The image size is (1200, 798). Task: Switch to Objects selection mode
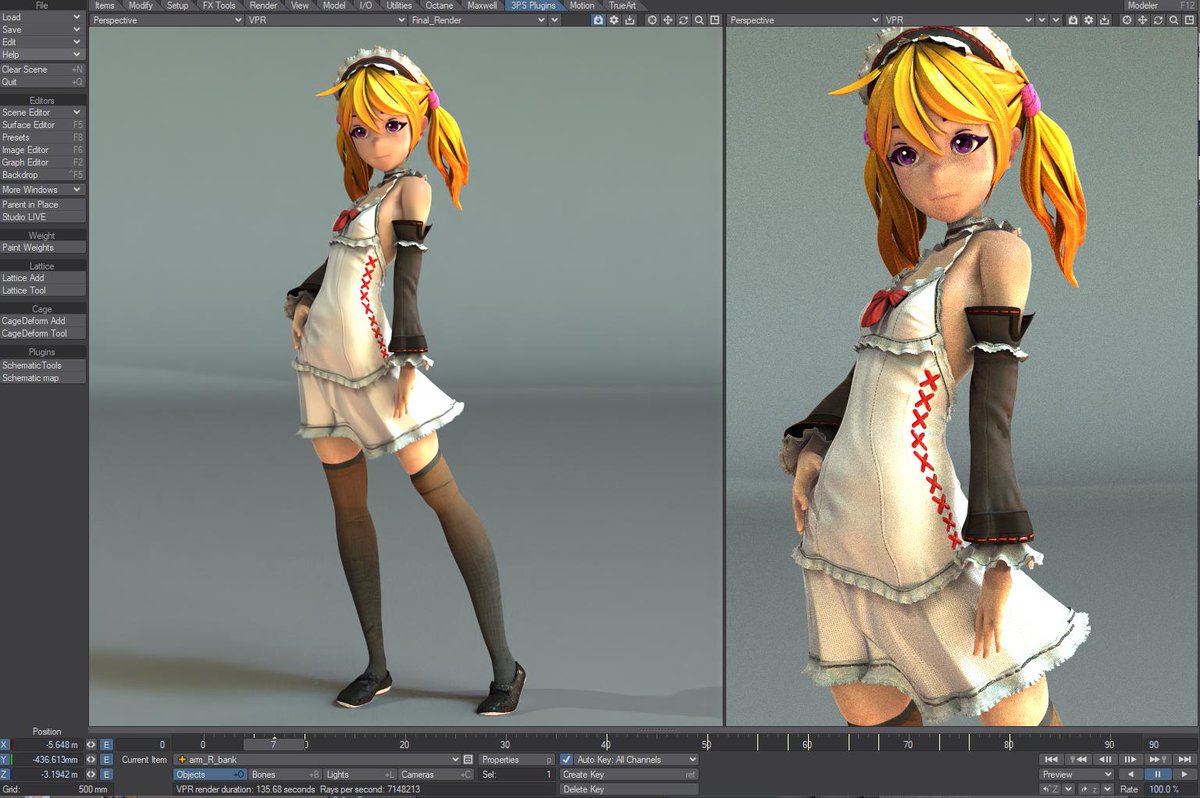tap(210, 775)
